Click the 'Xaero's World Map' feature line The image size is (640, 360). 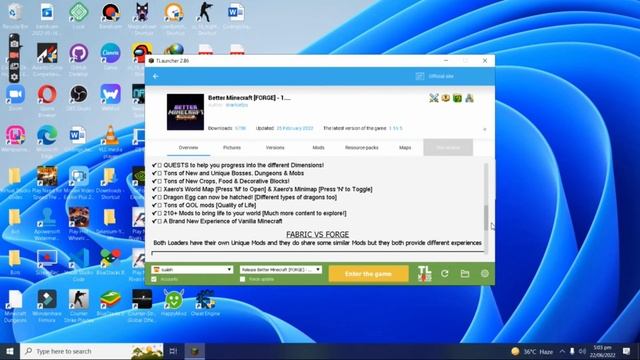262,189
